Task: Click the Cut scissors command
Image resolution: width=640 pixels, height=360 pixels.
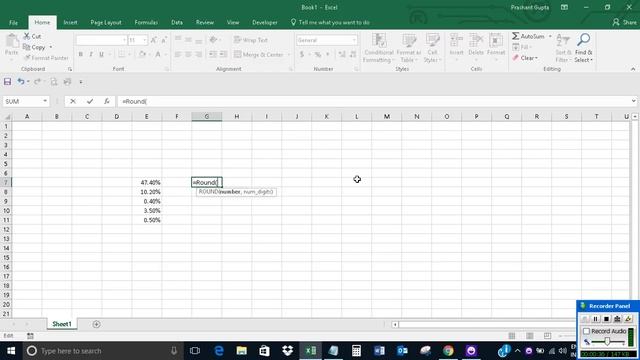Action: click(x=32, y=36)
